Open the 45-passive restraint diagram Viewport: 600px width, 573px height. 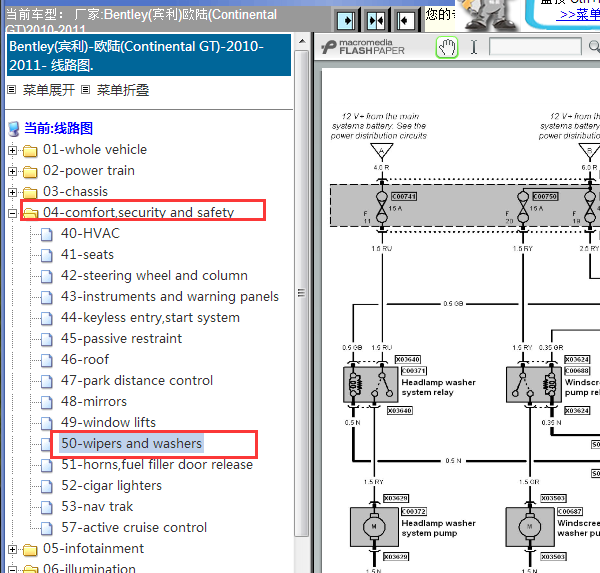tap(121, 338)
